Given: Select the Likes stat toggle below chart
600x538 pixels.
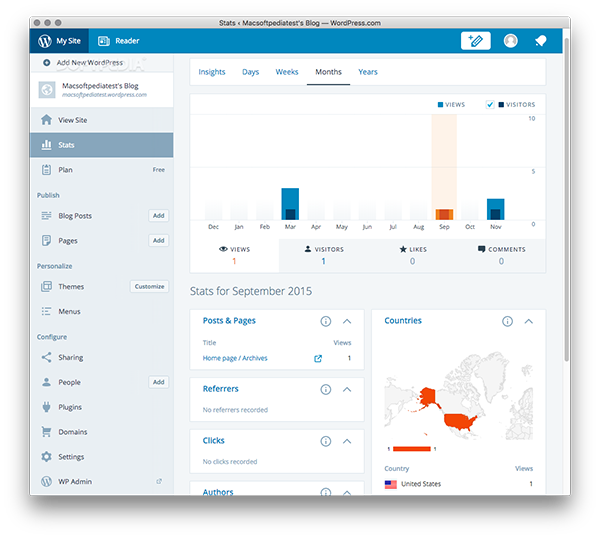Looking at the screenshot, I should pos(412,255).
